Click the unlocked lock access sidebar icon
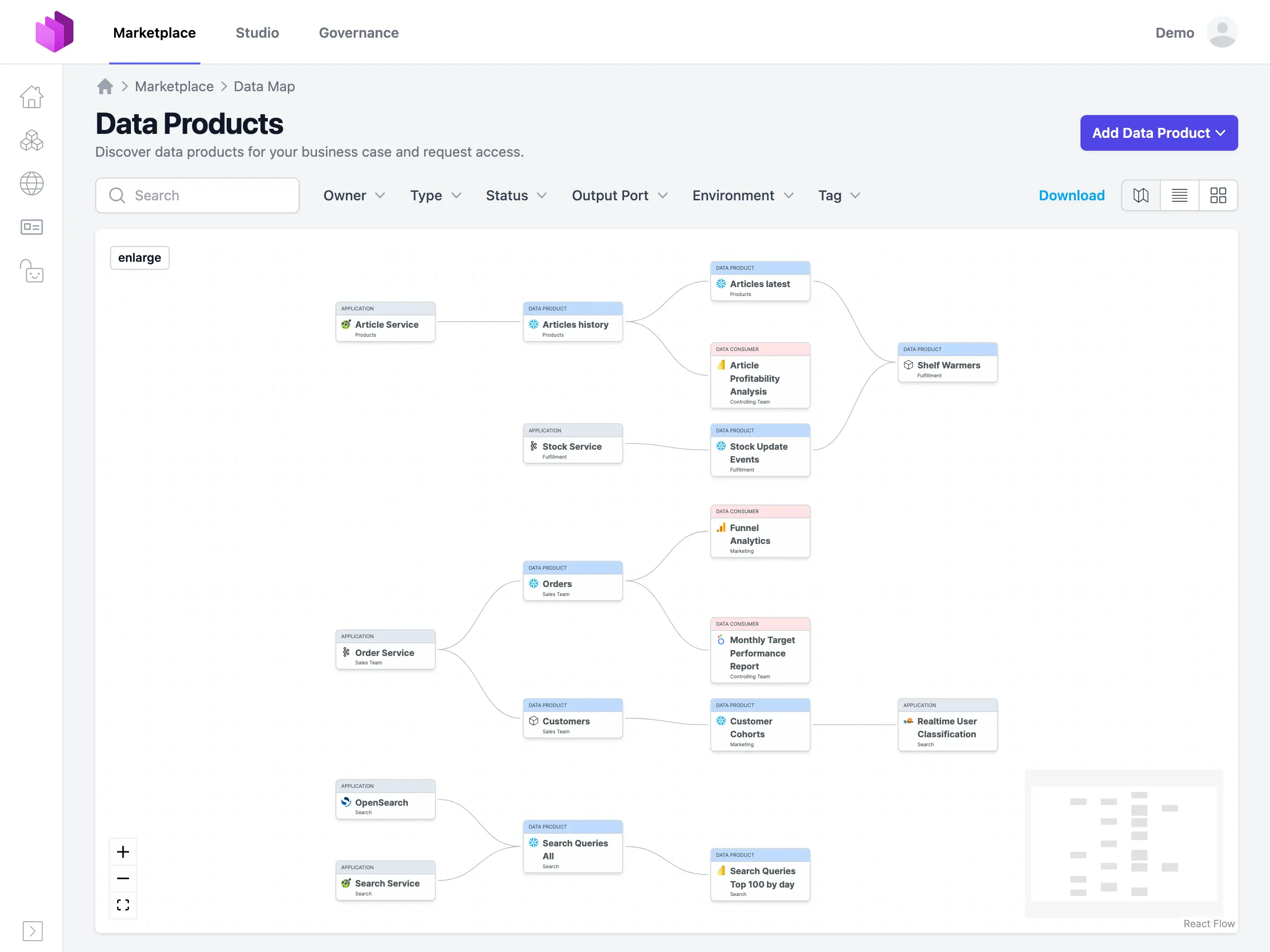The width and height of the screenshot is (1270, 952). pos(32,271)
